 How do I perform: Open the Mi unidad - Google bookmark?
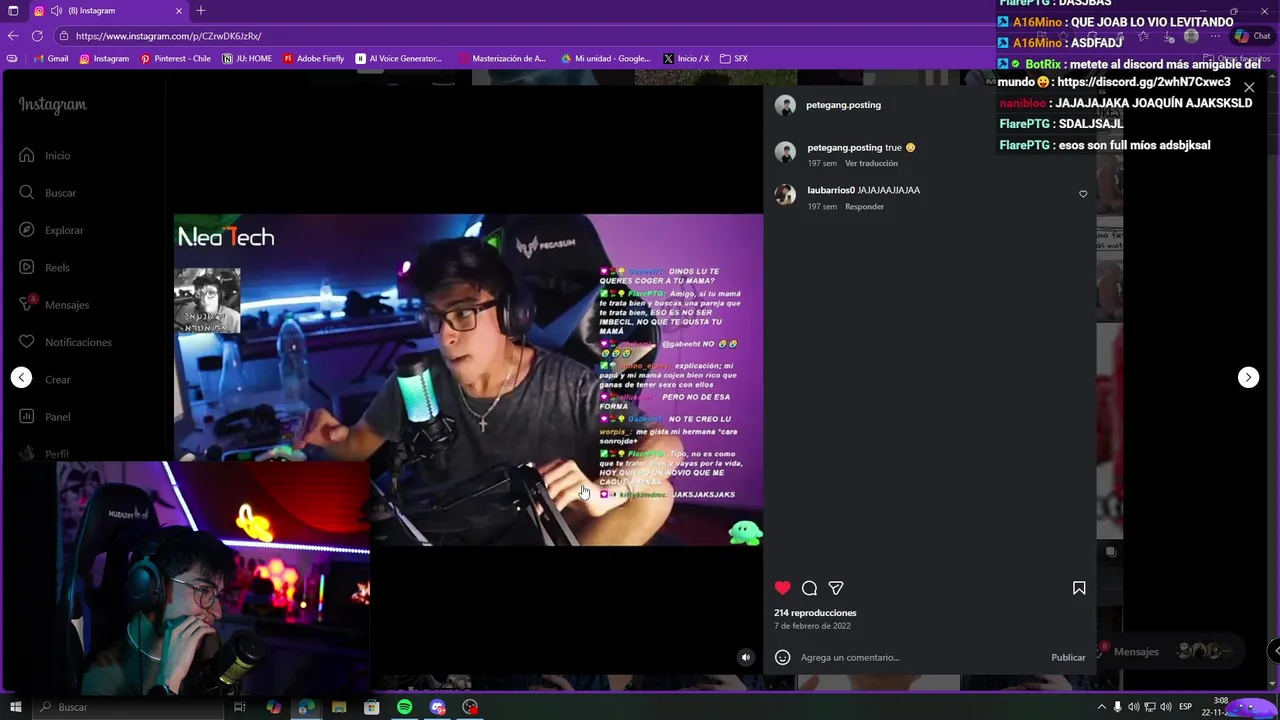click(x=606, y=59)
